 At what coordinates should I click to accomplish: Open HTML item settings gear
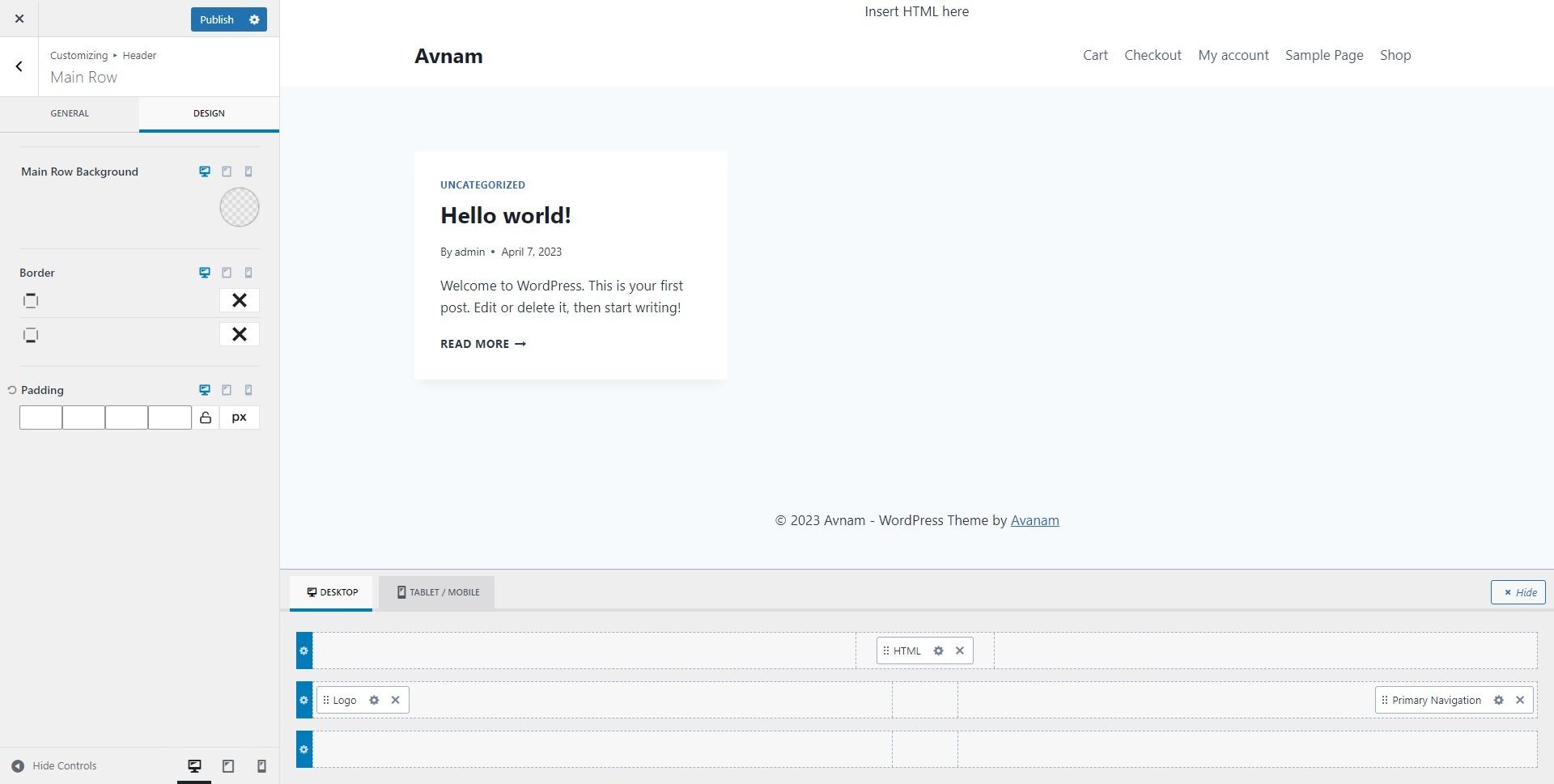click(x=938, y=651)
